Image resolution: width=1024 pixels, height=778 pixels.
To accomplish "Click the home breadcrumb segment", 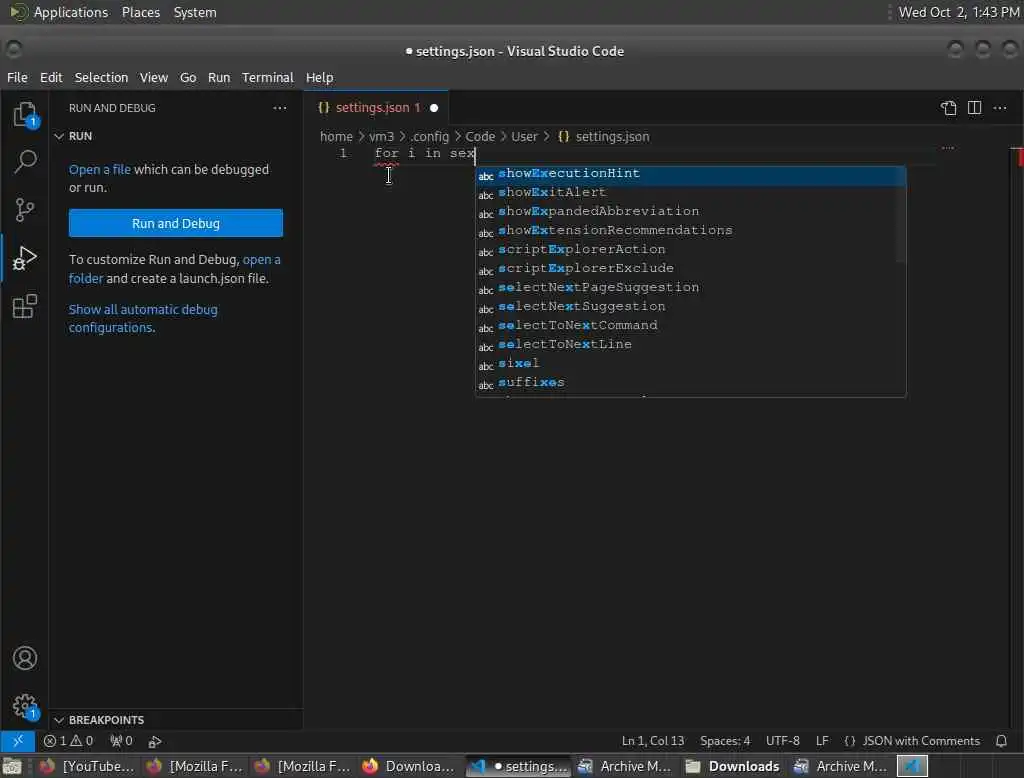I will pos(336,137).
